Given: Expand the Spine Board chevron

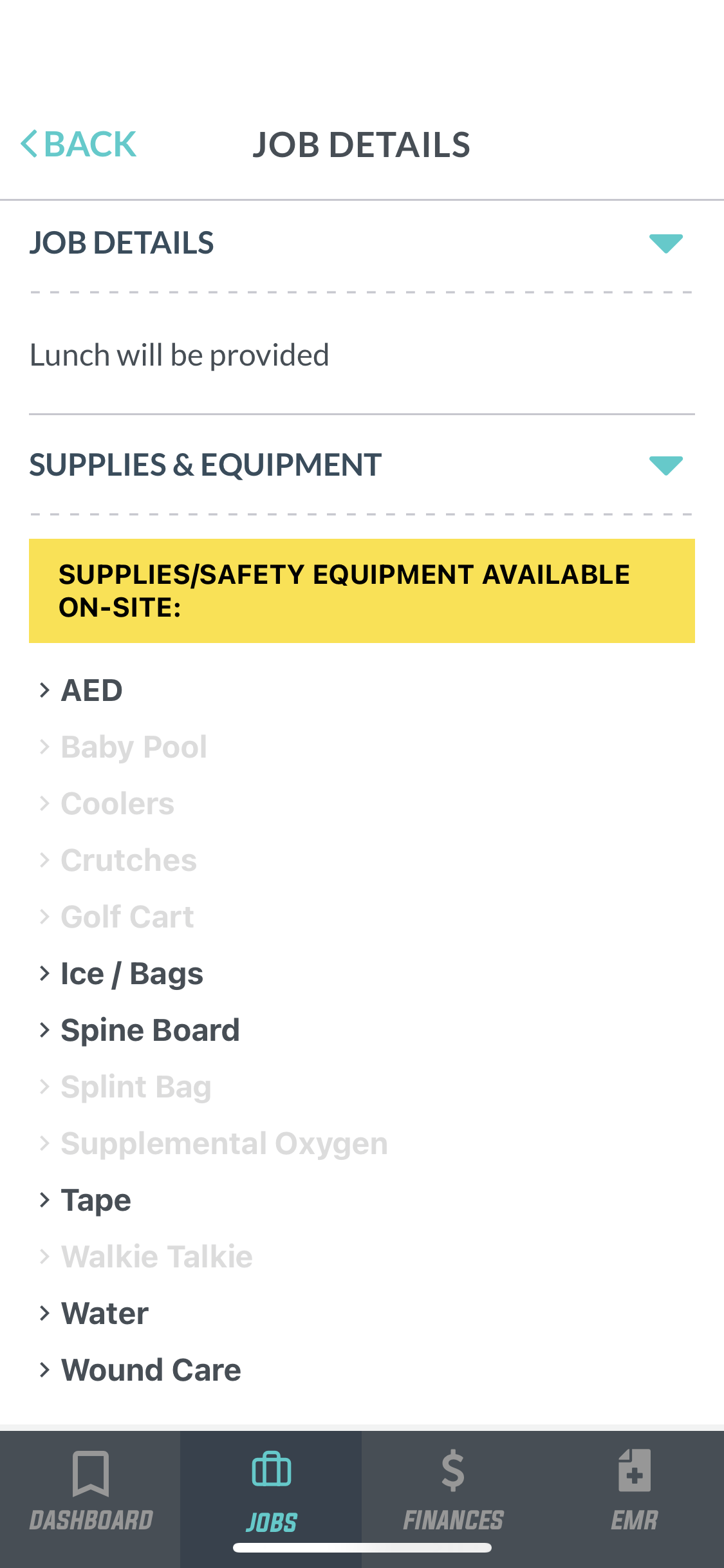Looking at the screenshot, I should (44, 1031).
